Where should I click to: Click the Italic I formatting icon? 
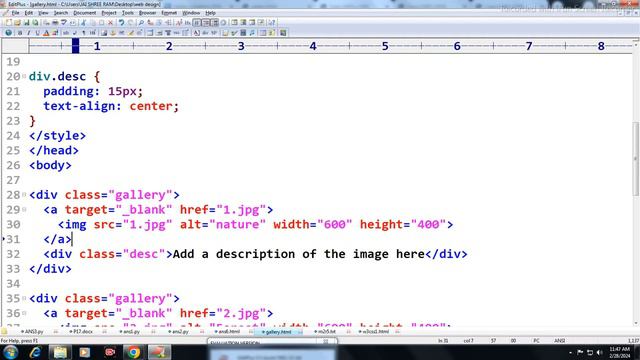pos(29,33)
